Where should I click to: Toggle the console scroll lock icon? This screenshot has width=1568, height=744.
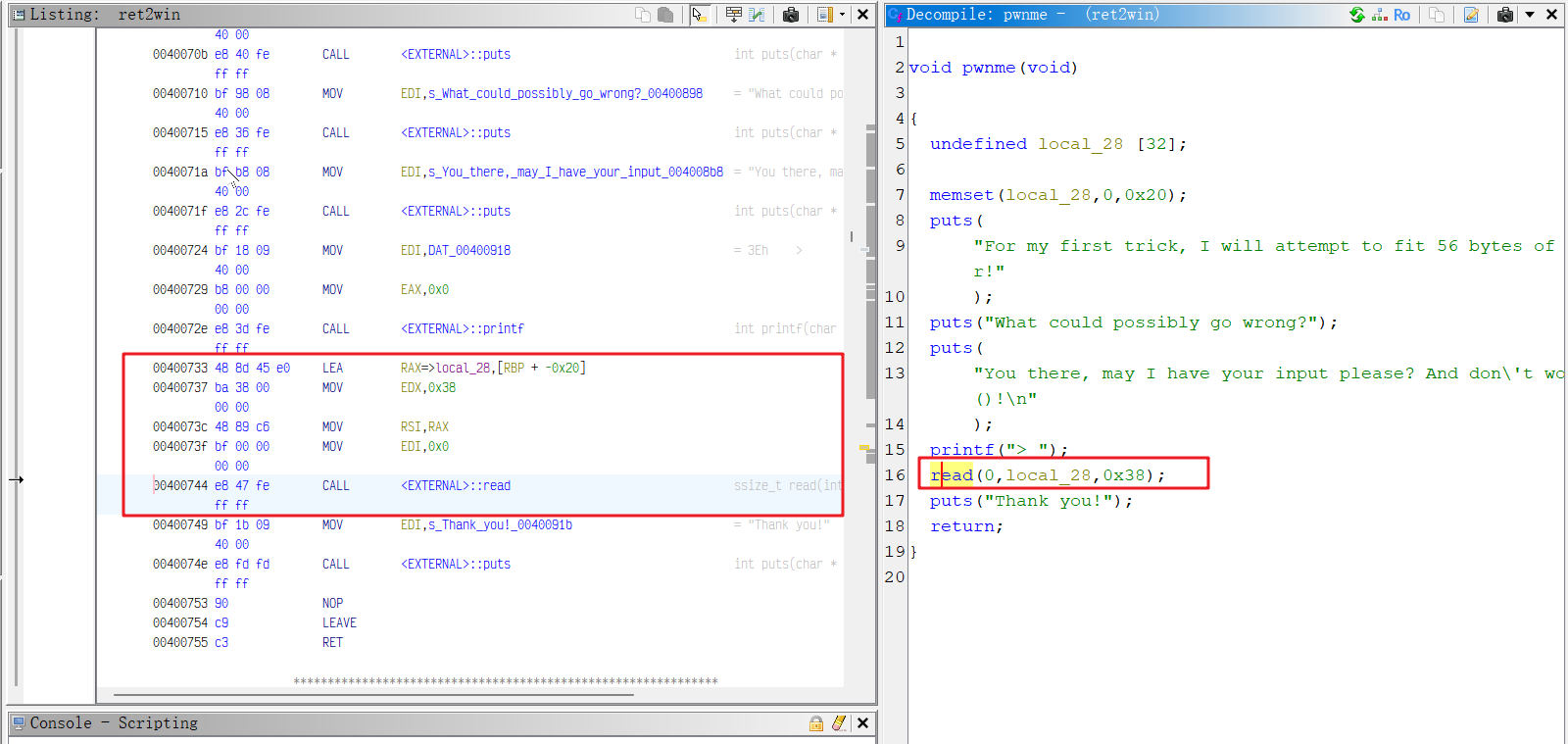[x=816, y=723]
